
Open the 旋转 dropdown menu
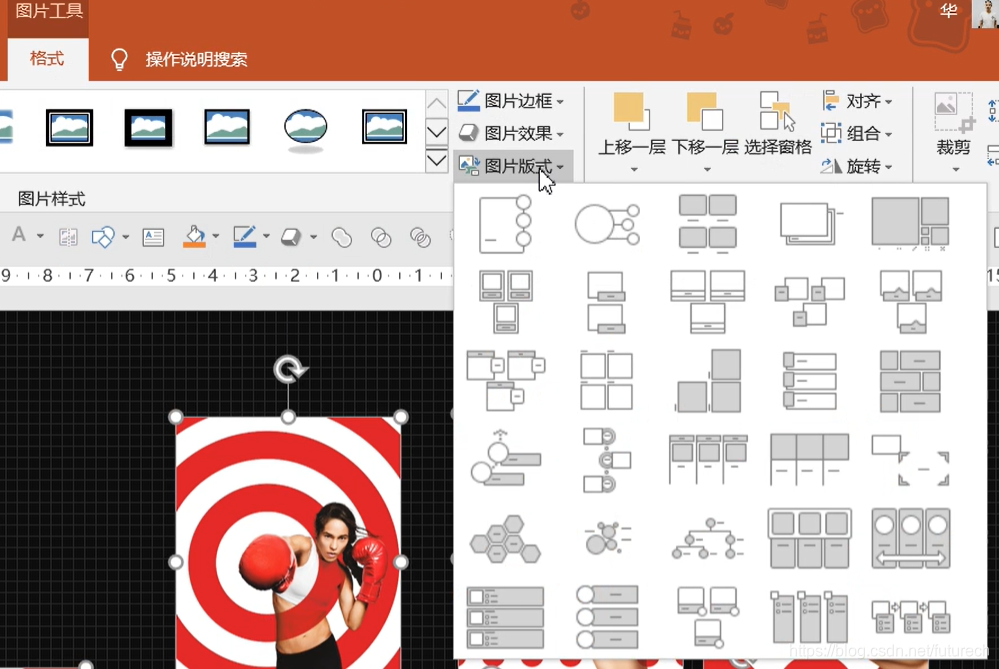click(x=857, y=166)
